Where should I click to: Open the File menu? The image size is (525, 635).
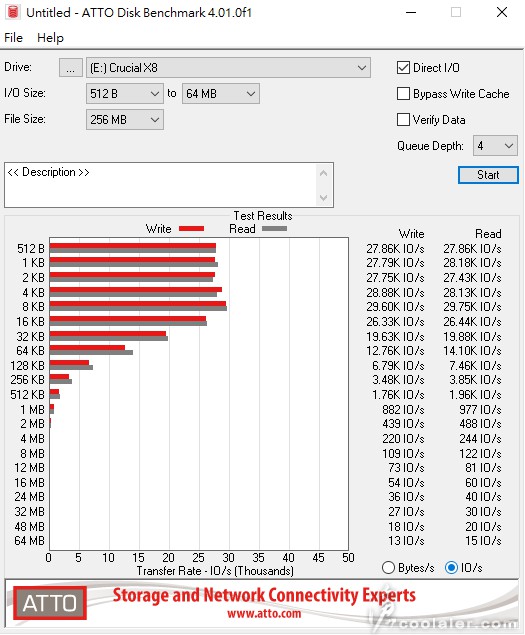(x=13, y=38)
